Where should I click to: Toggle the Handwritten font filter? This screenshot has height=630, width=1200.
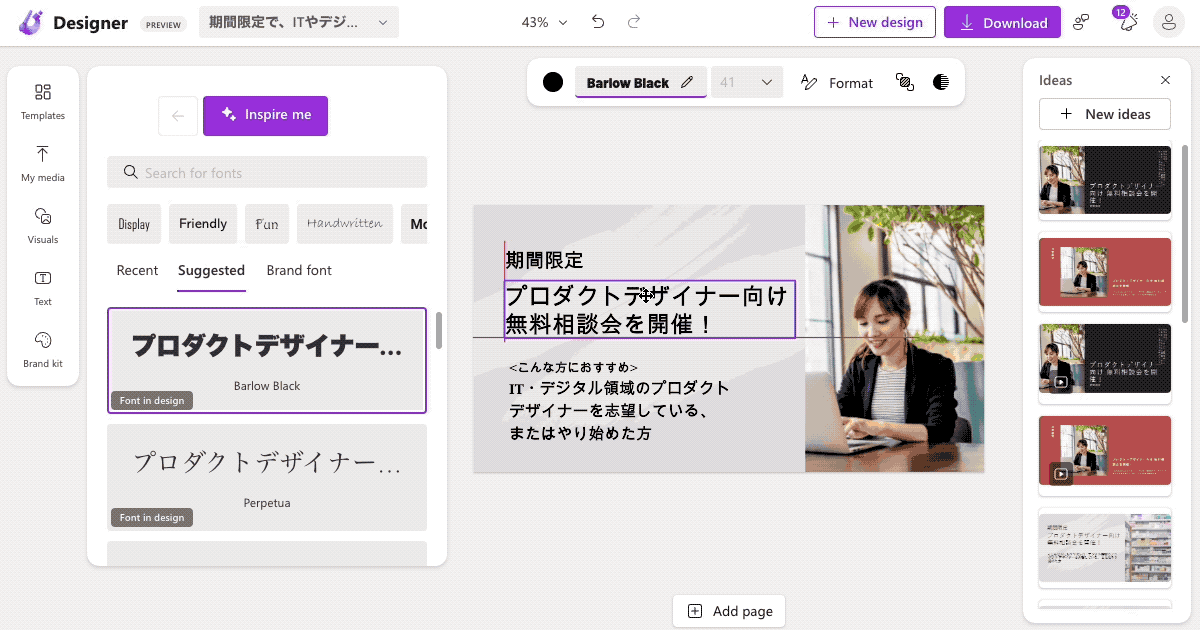point(344,223)
